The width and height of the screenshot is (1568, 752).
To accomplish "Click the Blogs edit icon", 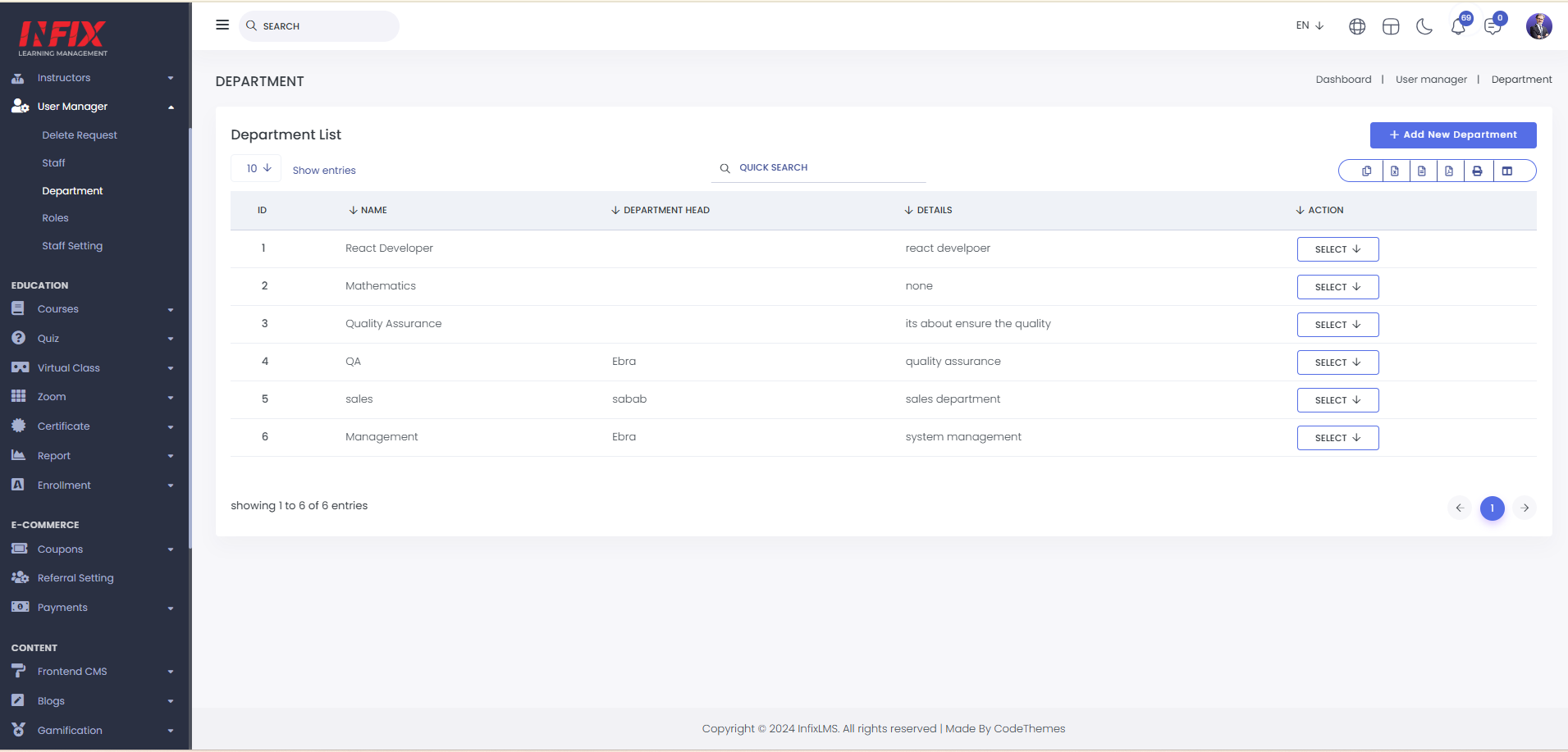I will coord(18,700).
